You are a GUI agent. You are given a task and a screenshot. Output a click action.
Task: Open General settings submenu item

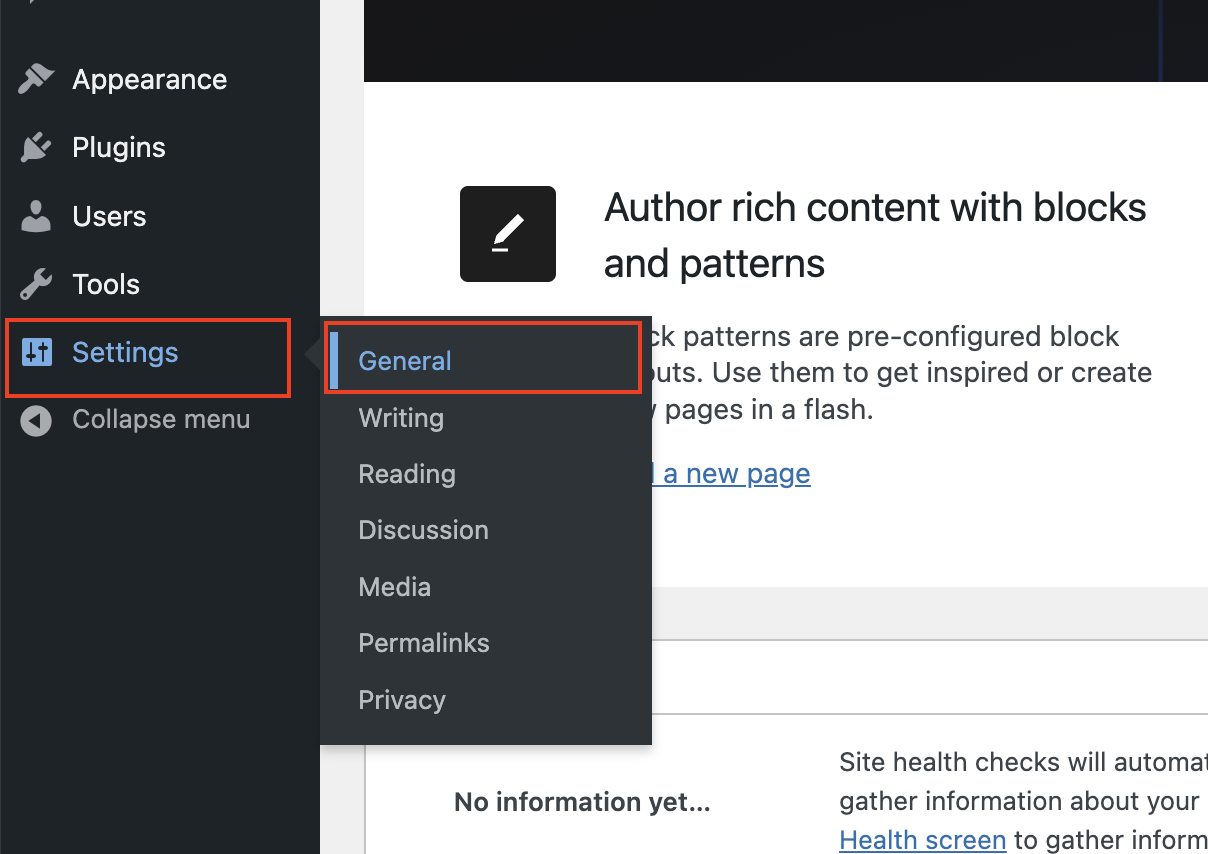(405, 361)
